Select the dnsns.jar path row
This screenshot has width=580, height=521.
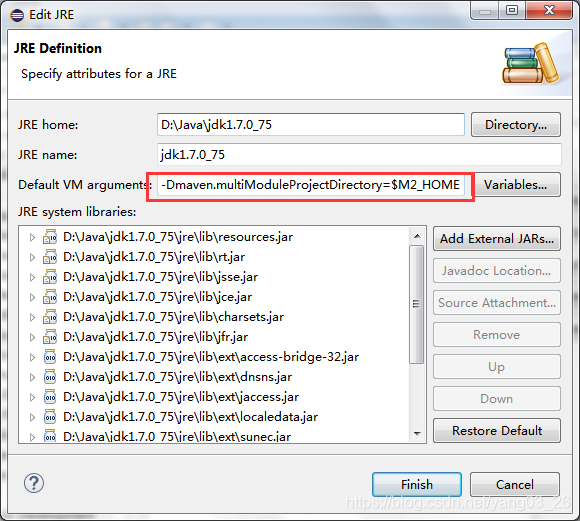click(178, 377)
